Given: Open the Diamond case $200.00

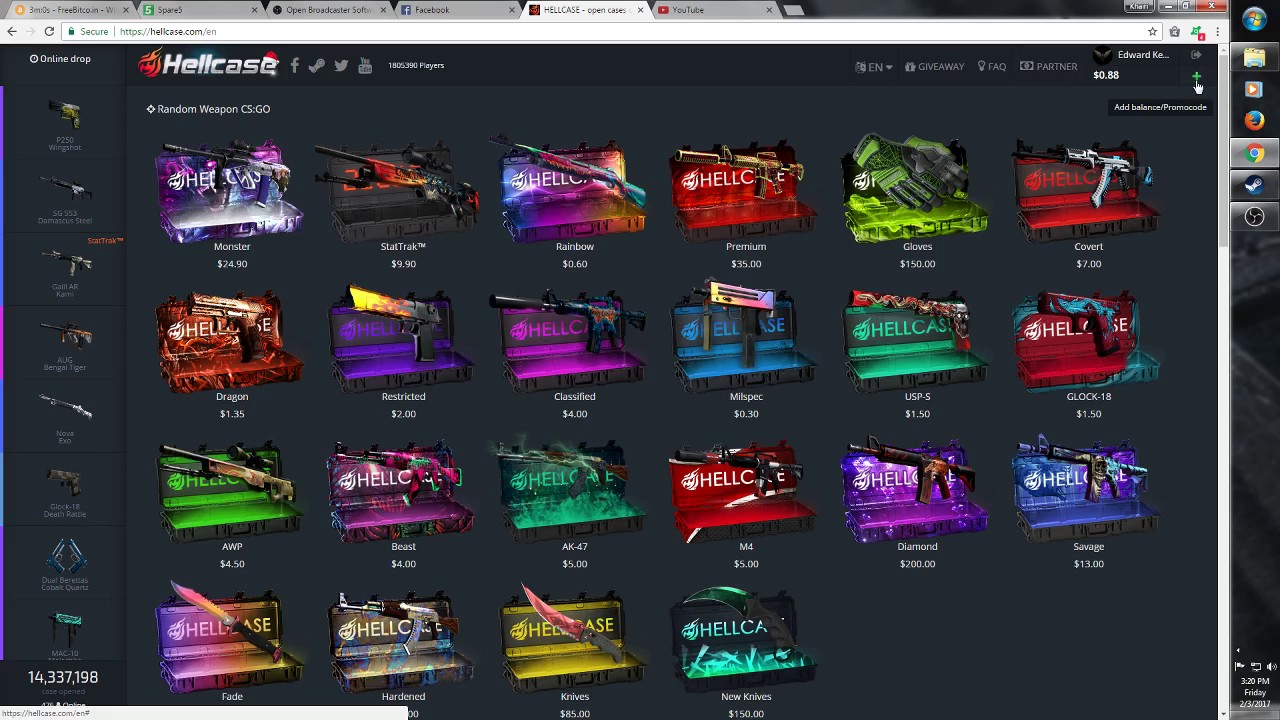Looking at the screenshot, I should pyautogui.click(x=917, y=504).
